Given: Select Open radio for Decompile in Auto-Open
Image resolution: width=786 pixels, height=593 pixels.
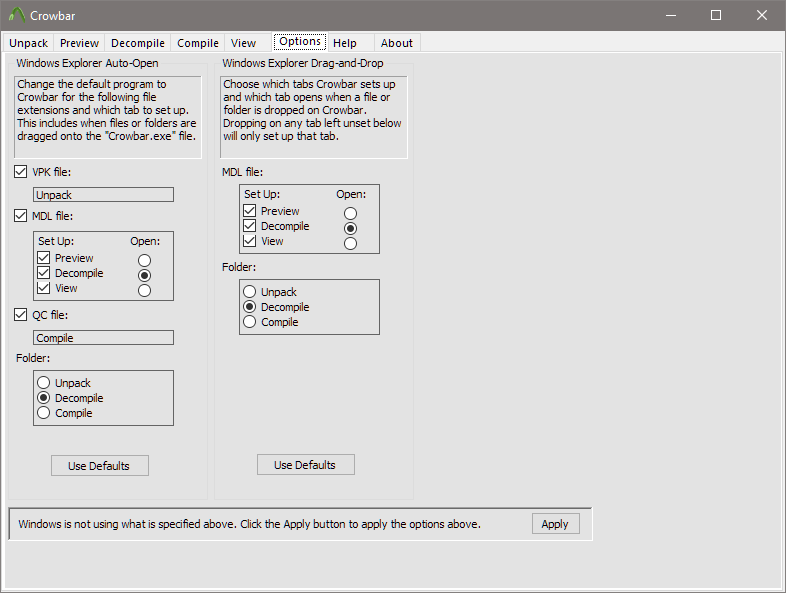Looking at the screenshot, I should 144,275.
